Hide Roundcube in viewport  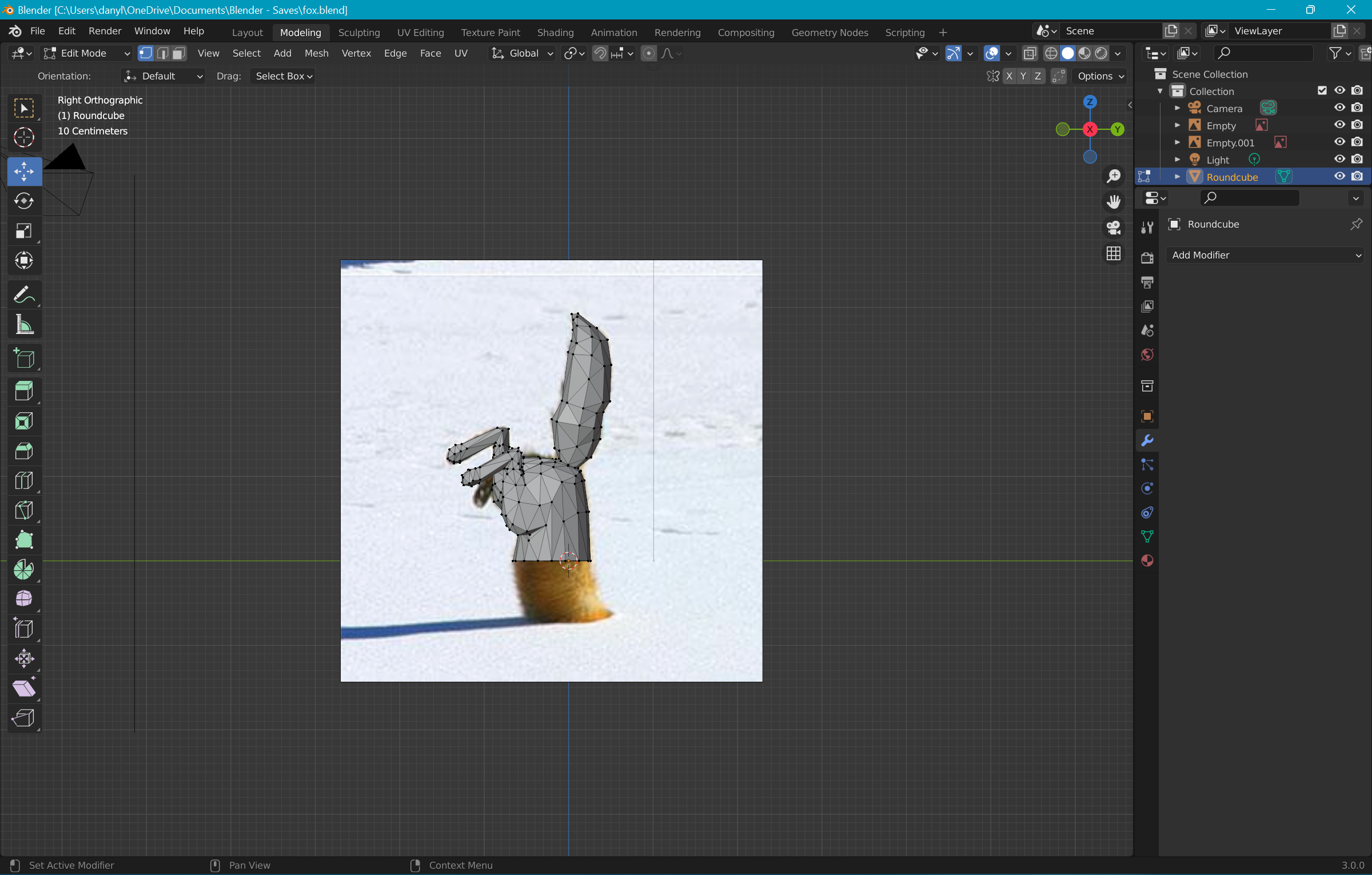[x=1339, y=176]
